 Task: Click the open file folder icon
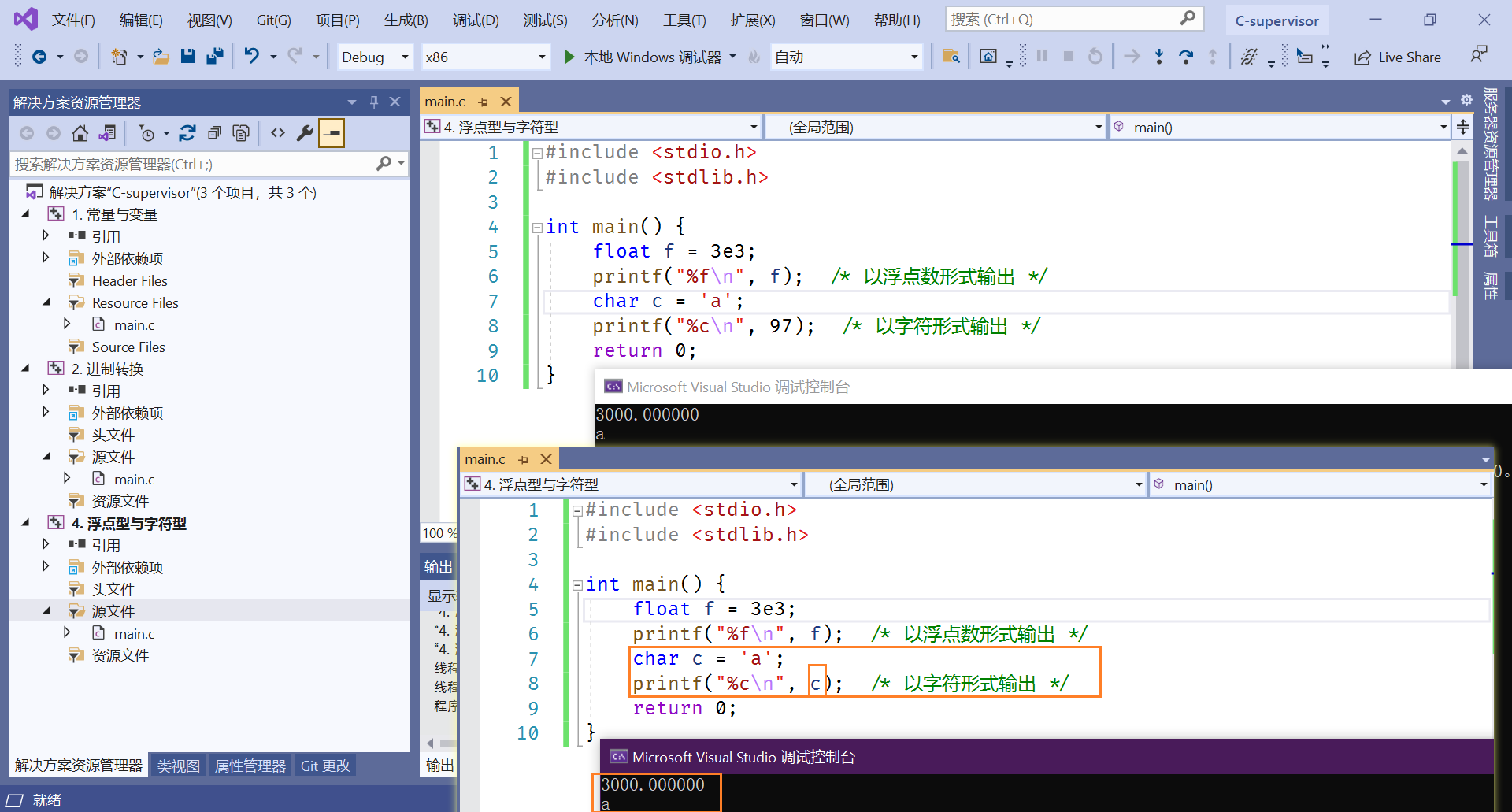click(x=161, y=57)
